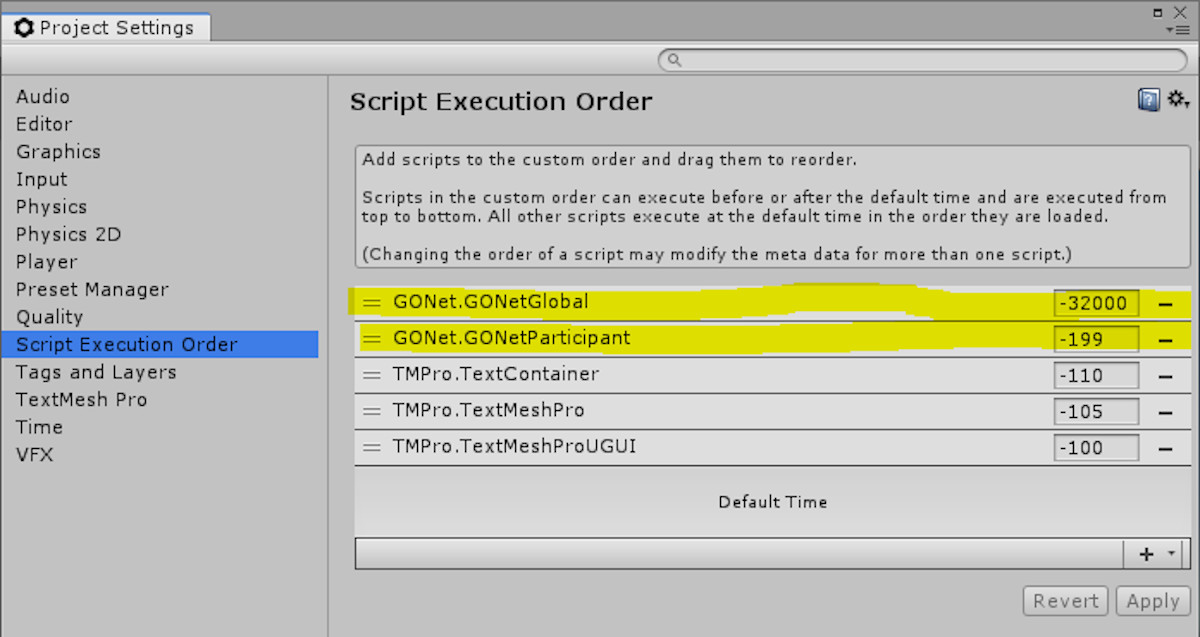The height and width of the screenshot is (637, 1200).
Task: Edit the -199 order value
Action: tap(1096, 340)
